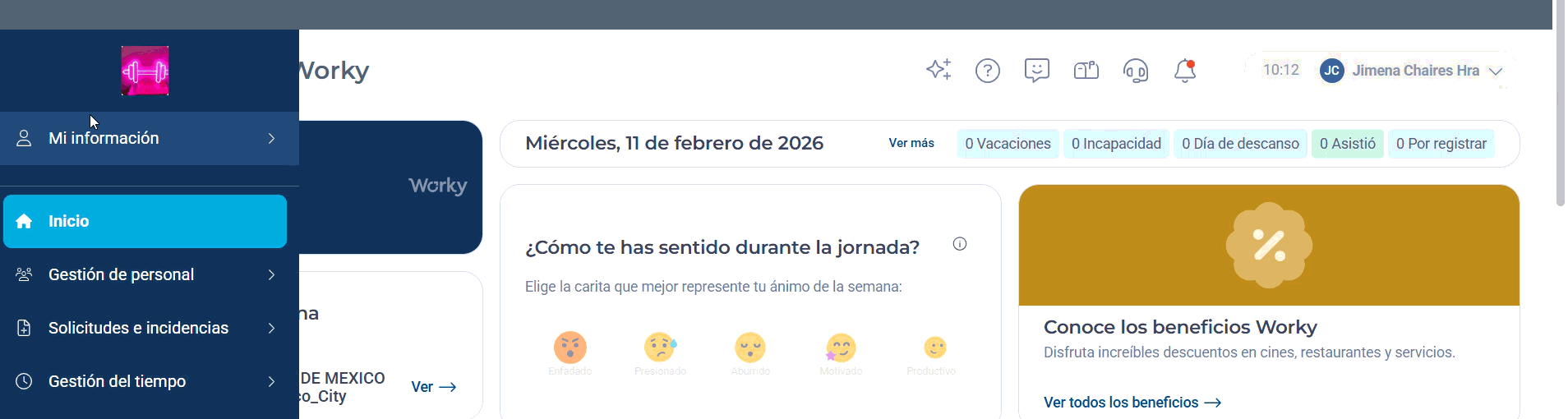Expand the Mi información chevron

(271, 138)
